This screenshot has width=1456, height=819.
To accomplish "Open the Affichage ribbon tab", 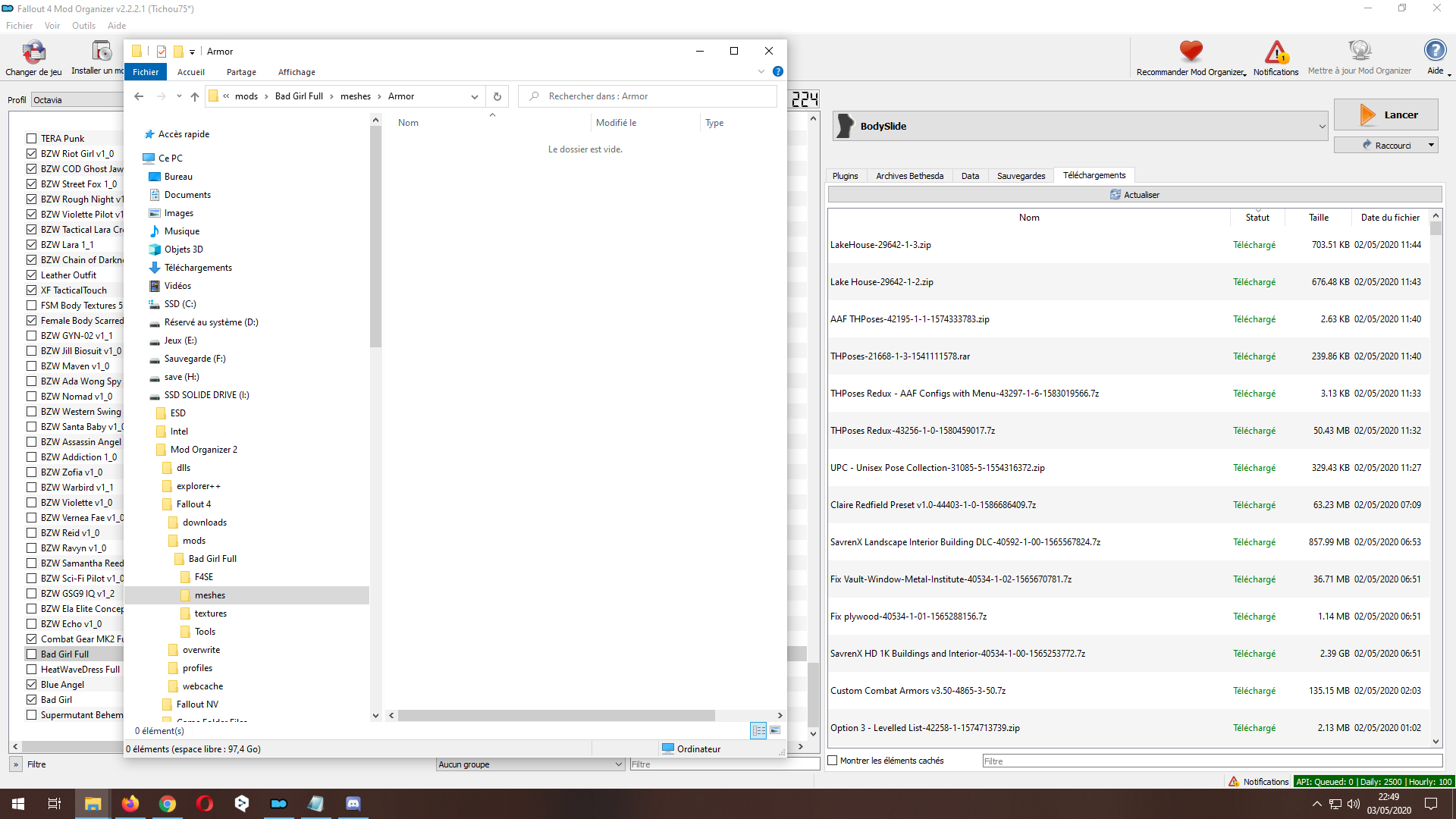I will click(x=297, y=72).
